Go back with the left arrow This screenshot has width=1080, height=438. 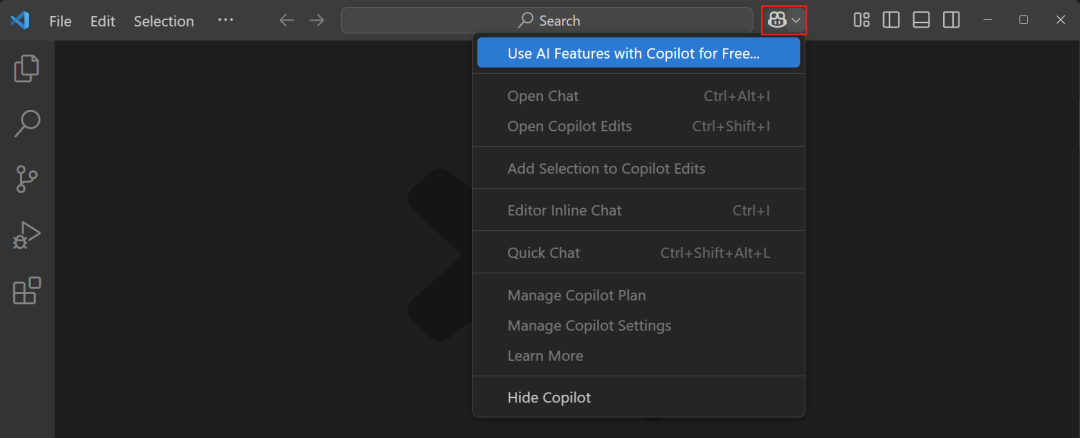pyautogui.click(x=287, y=21)
